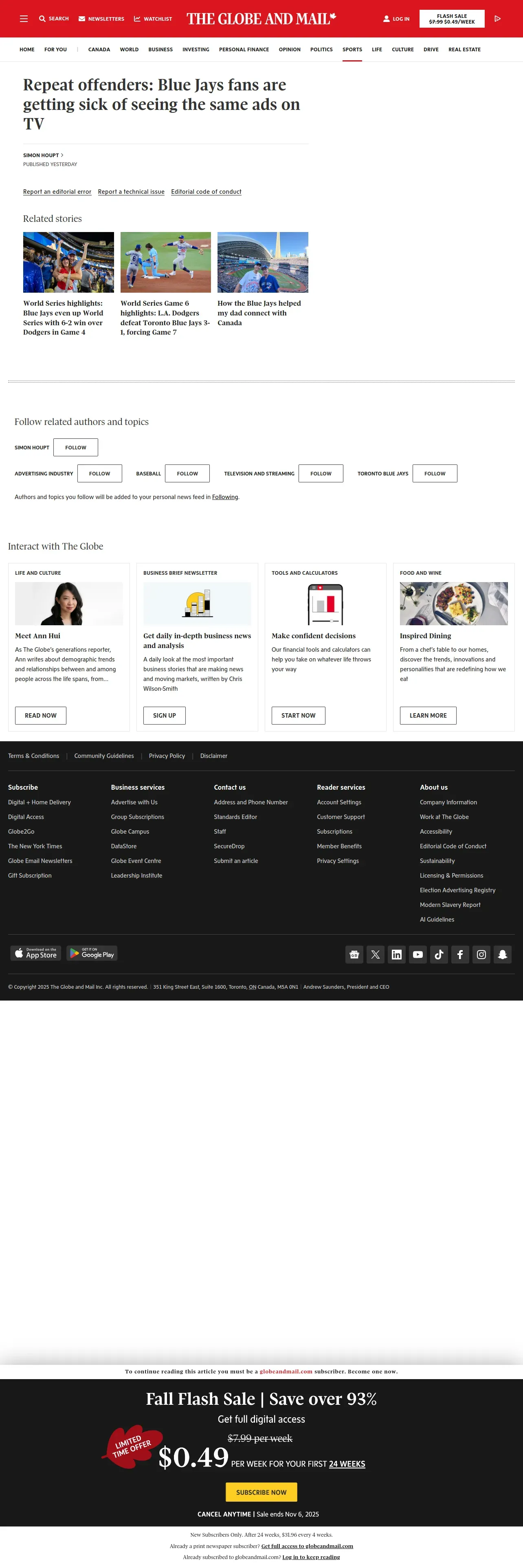Open the YouTube social icon

click(x=418, y=955)
